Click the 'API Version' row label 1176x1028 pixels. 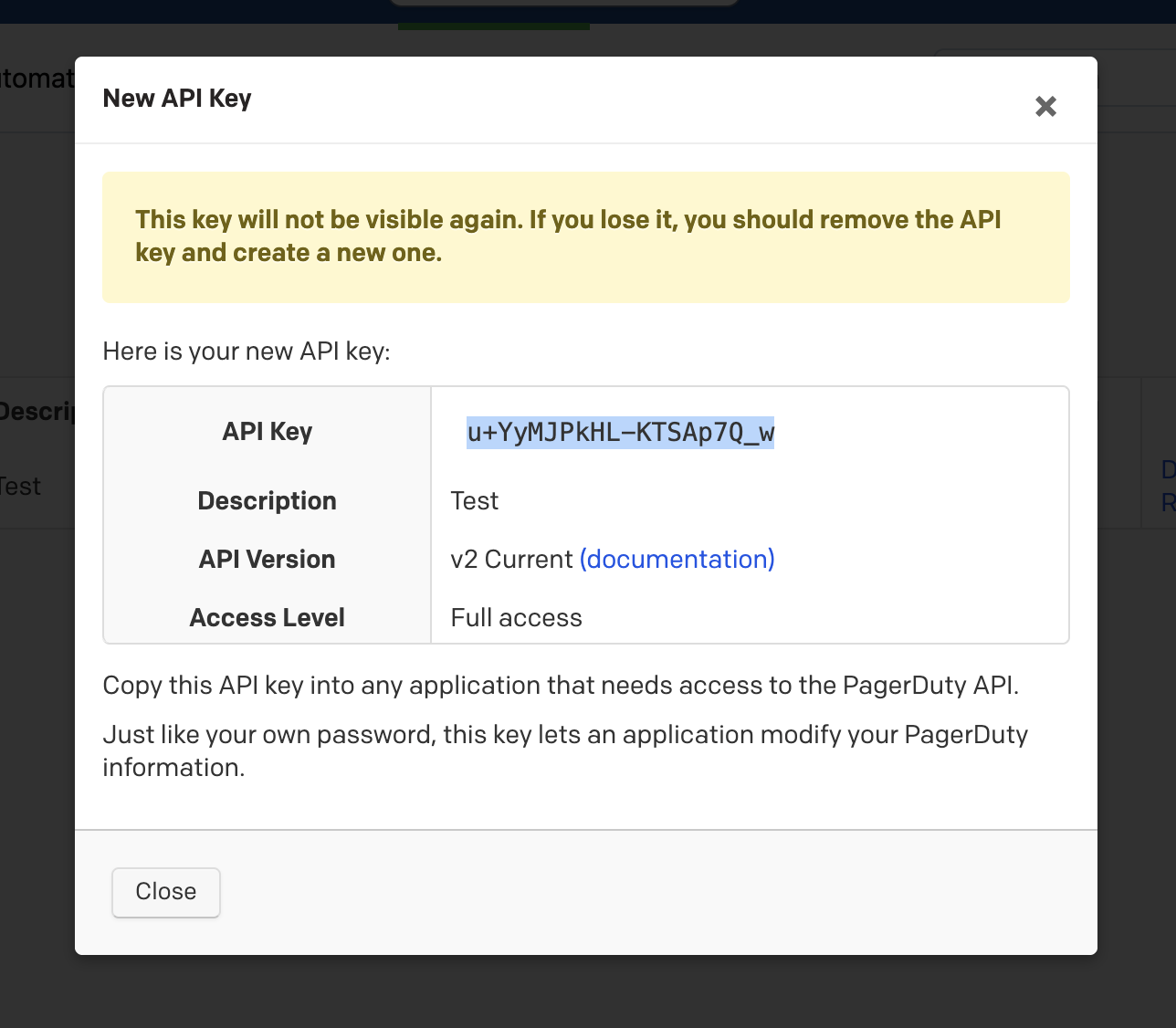click(268, 559)
